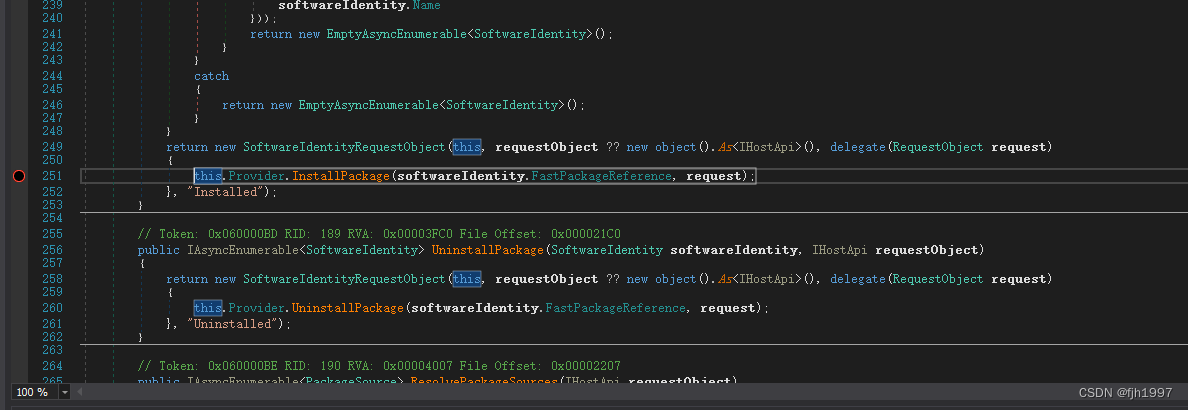Click 'request' parameter on line 249
This screenshot has width=1188, height=410.
1018,147
